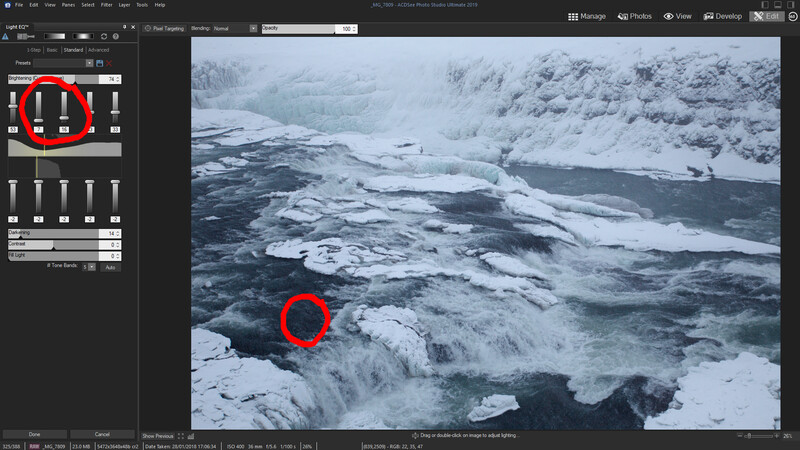
Task: Switch to Develop mode
Action: [722, 16]
